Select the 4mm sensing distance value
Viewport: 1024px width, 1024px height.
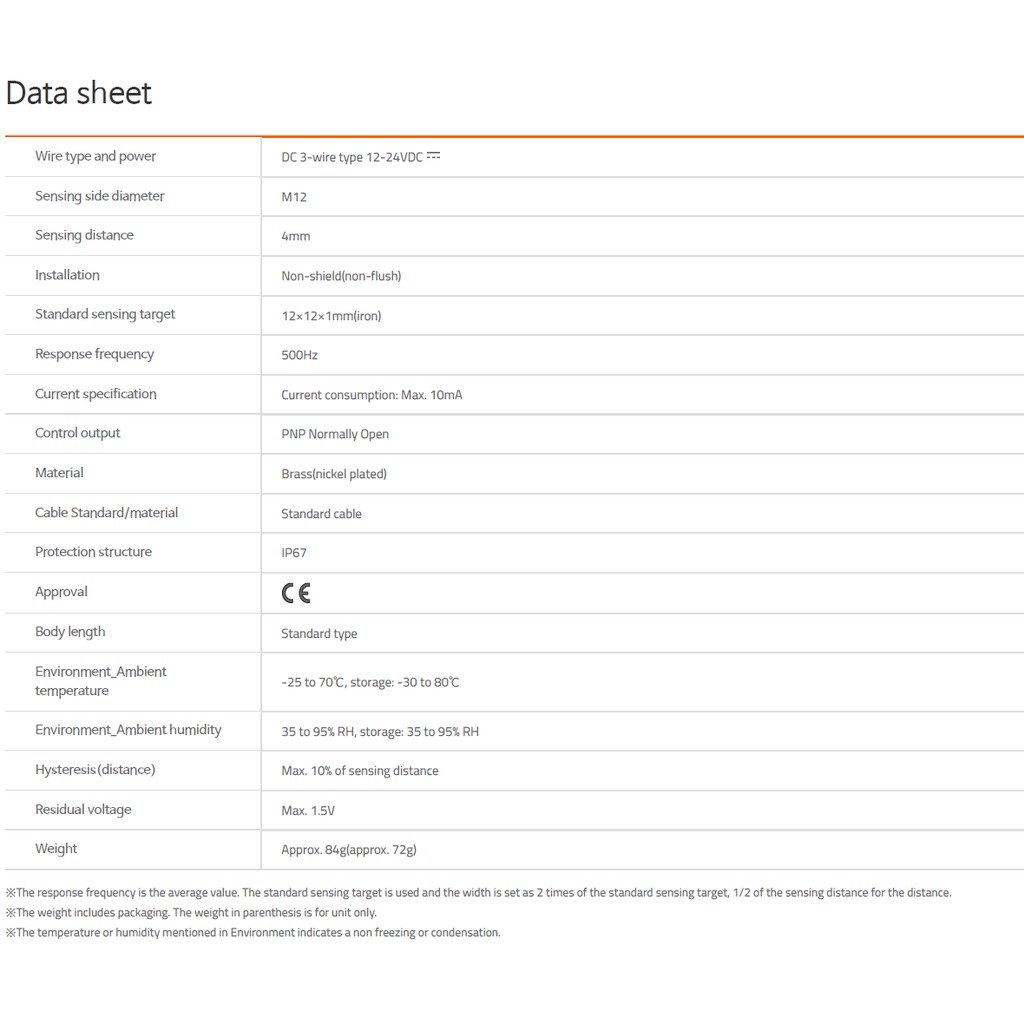click(296, 236)
